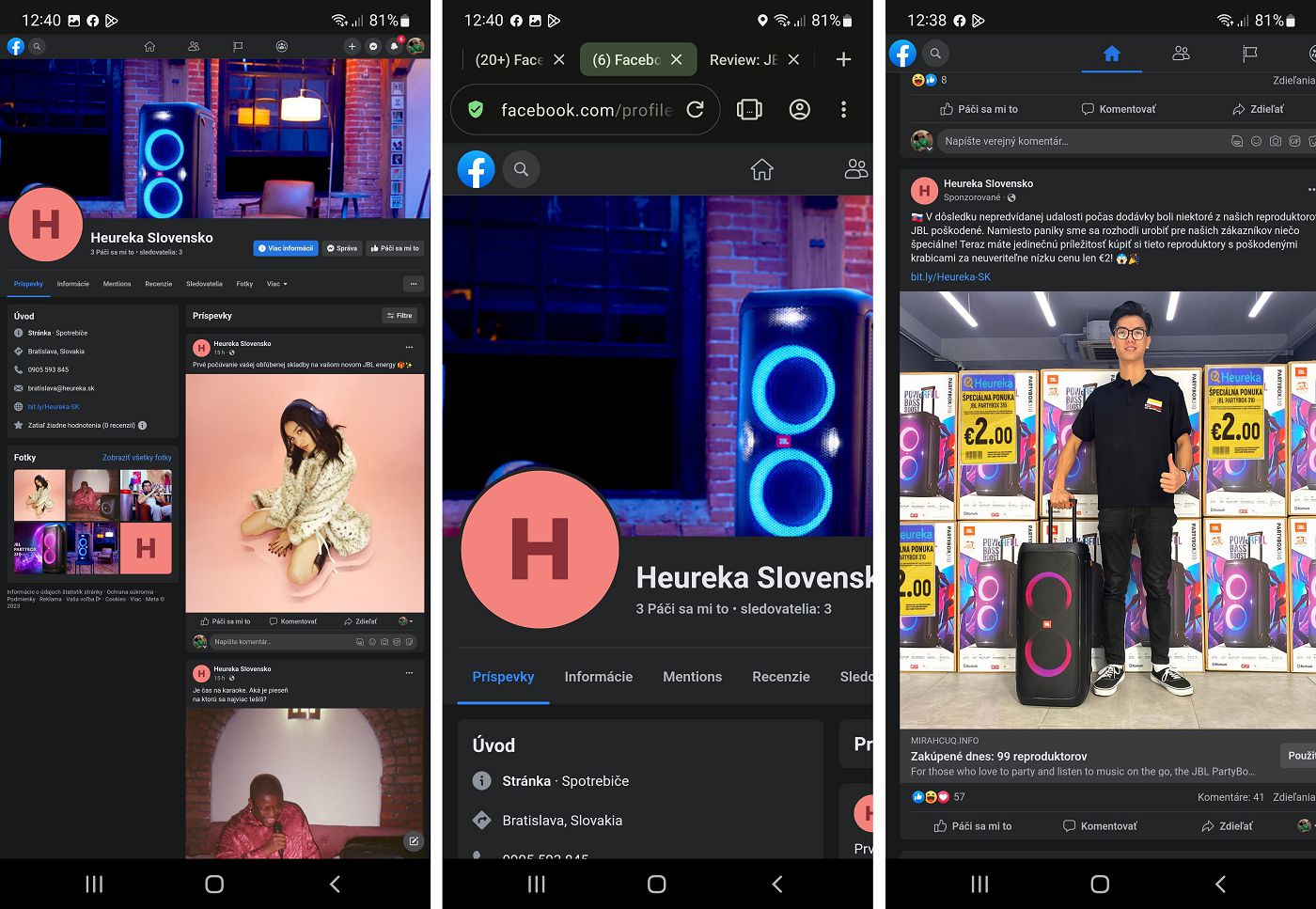1316x909 pixels.
Task: Open the browser account profile icon
Action: point(799,110)
